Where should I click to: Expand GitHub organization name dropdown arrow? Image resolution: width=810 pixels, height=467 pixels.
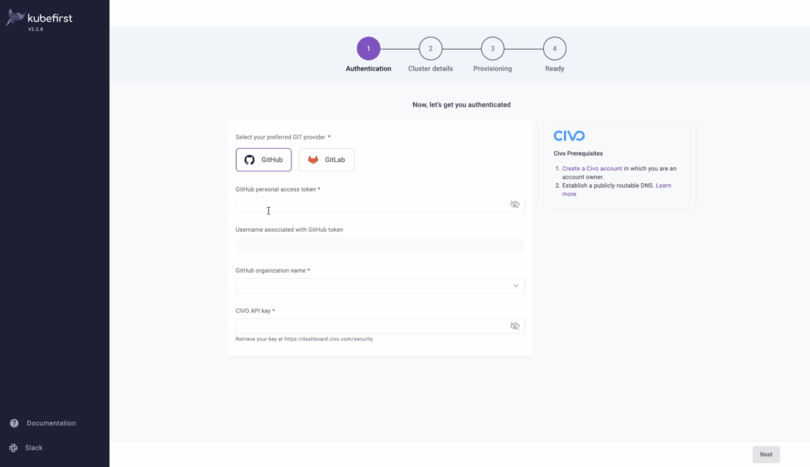tap(516, 286)
